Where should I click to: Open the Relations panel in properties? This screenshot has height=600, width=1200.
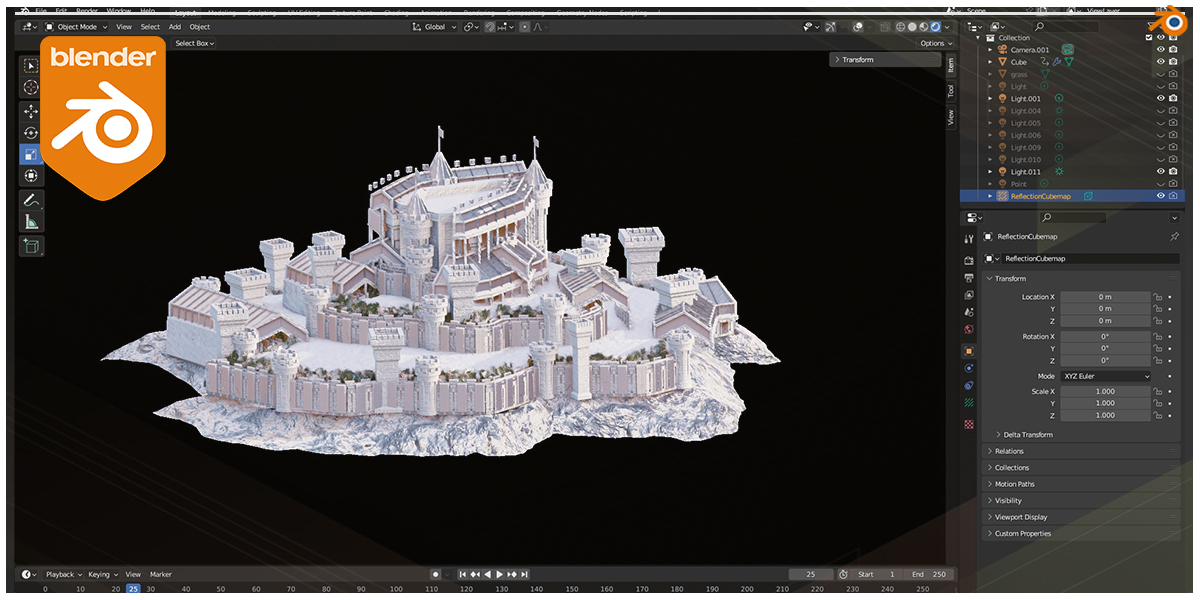1010,451
